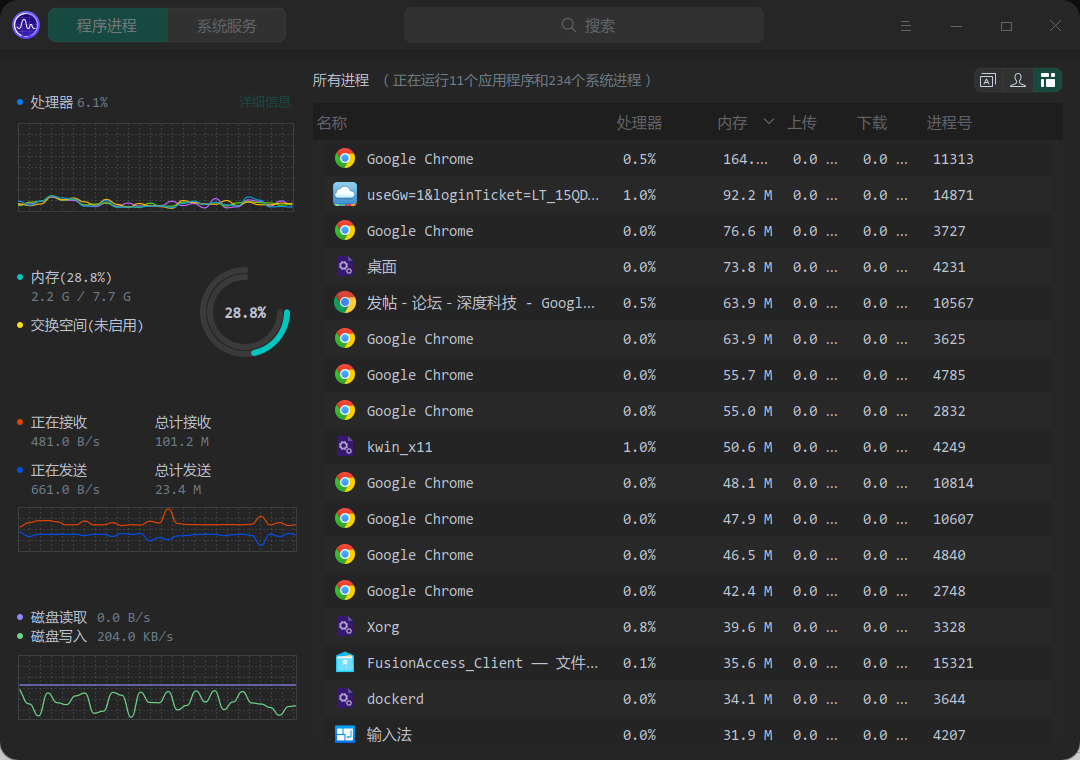Click Chrome icon of 发帖 论坛 row

[345, 302]
